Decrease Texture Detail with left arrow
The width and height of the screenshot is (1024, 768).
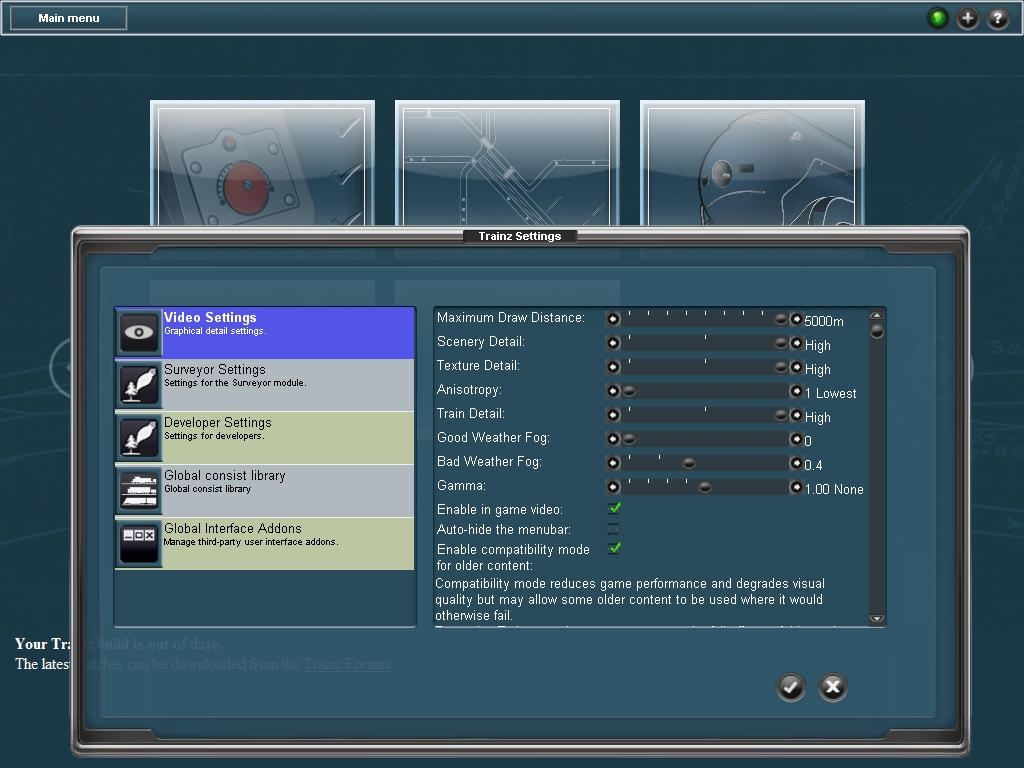click(613, 367)
